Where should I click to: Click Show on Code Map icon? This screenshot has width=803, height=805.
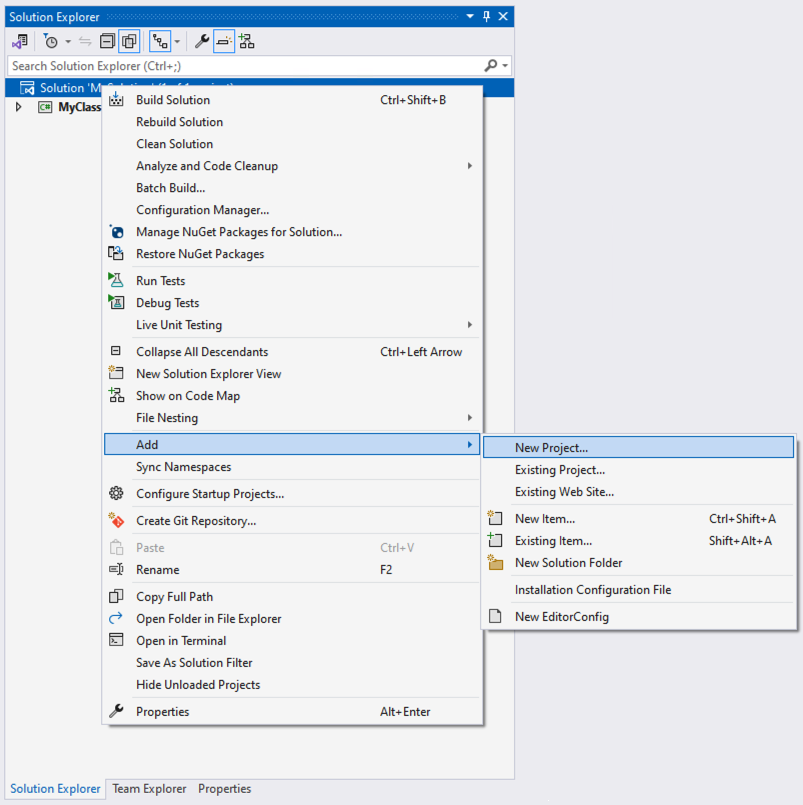tap(117, 395)
